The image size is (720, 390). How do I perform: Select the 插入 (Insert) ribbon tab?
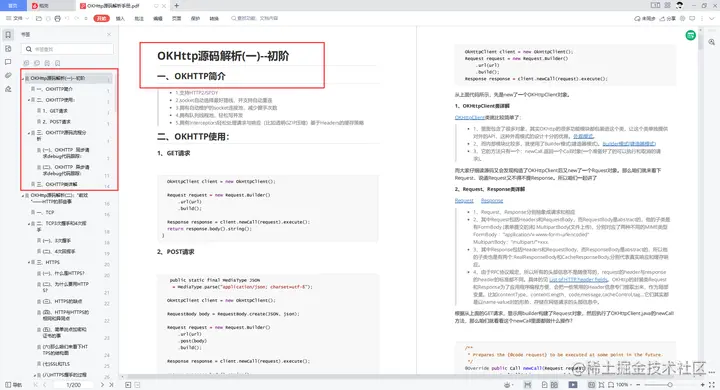tap(120, 18)
